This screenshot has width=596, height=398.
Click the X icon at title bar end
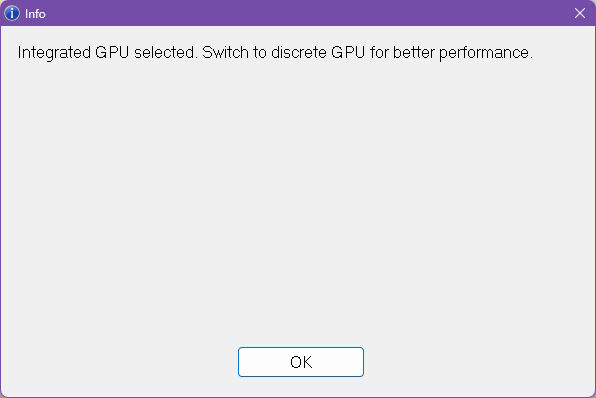[x=580, y=13]
